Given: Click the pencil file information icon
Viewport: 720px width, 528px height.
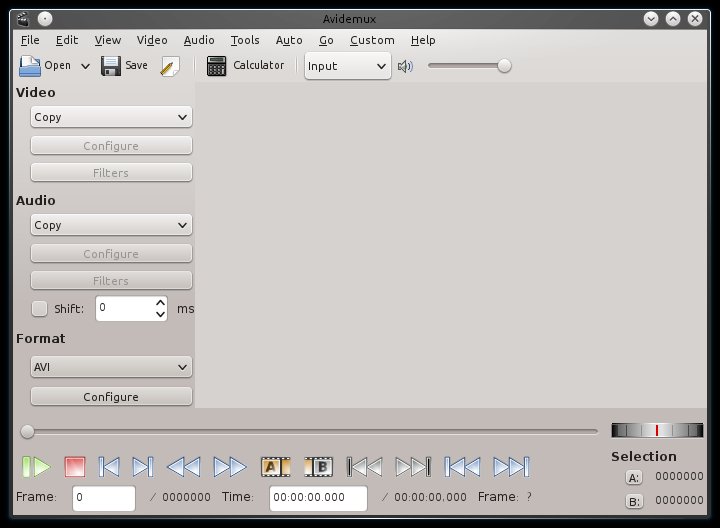Looking at the screenshot, I should [170, 67].
